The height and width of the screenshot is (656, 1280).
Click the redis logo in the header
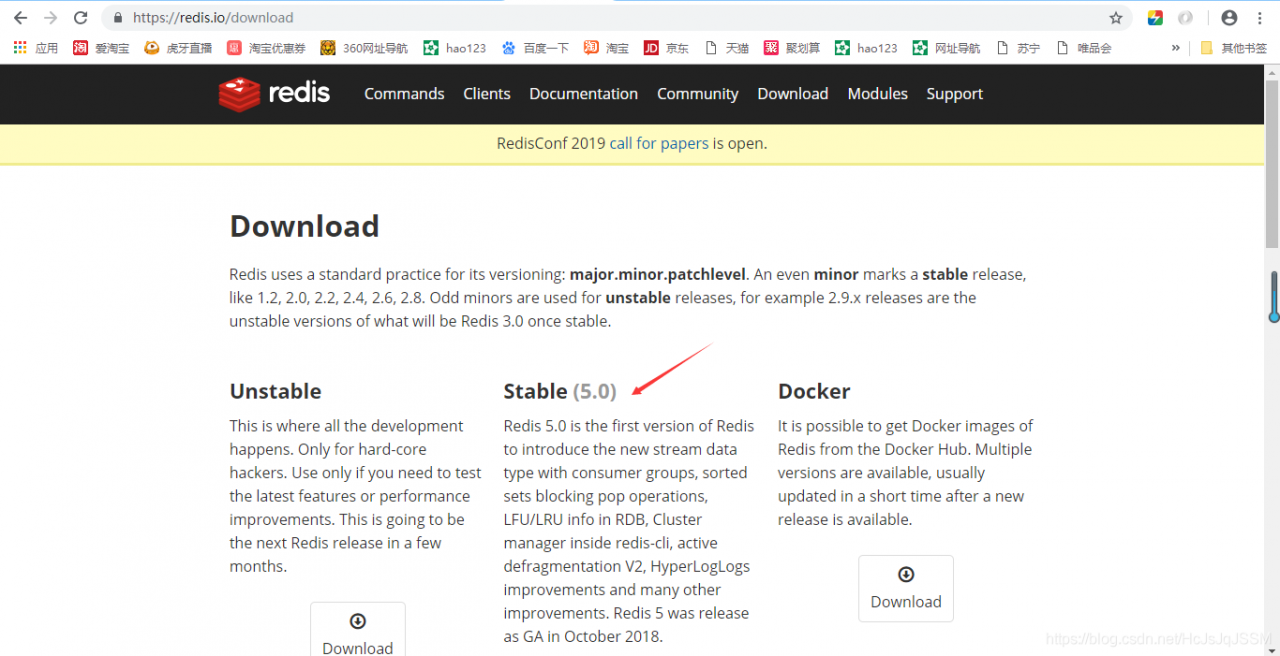(274, 94)
